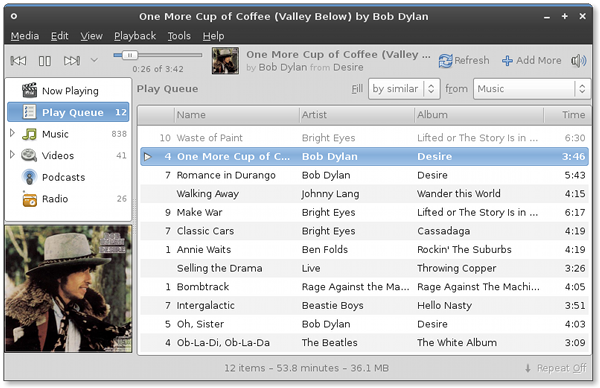Viewport: 600px width, 388px height.
Task: Open the Radio source
Action: pos(55,199)
